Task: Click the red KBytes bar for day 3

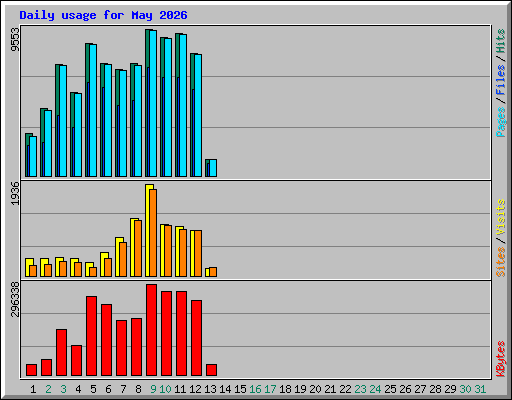Action: point(61,352)
